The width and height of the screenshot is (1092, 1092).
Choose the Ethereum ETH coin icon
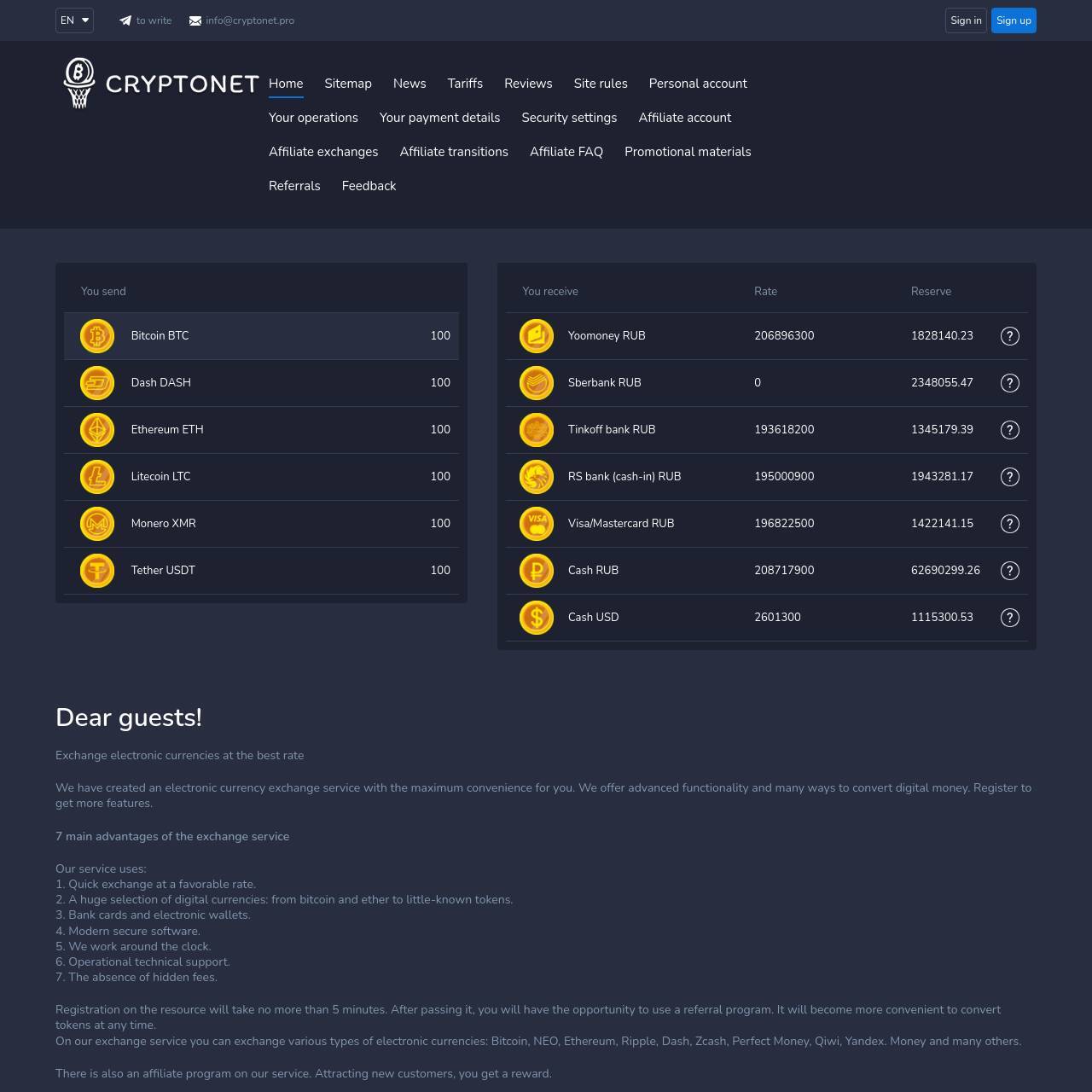tap(97, 430)
